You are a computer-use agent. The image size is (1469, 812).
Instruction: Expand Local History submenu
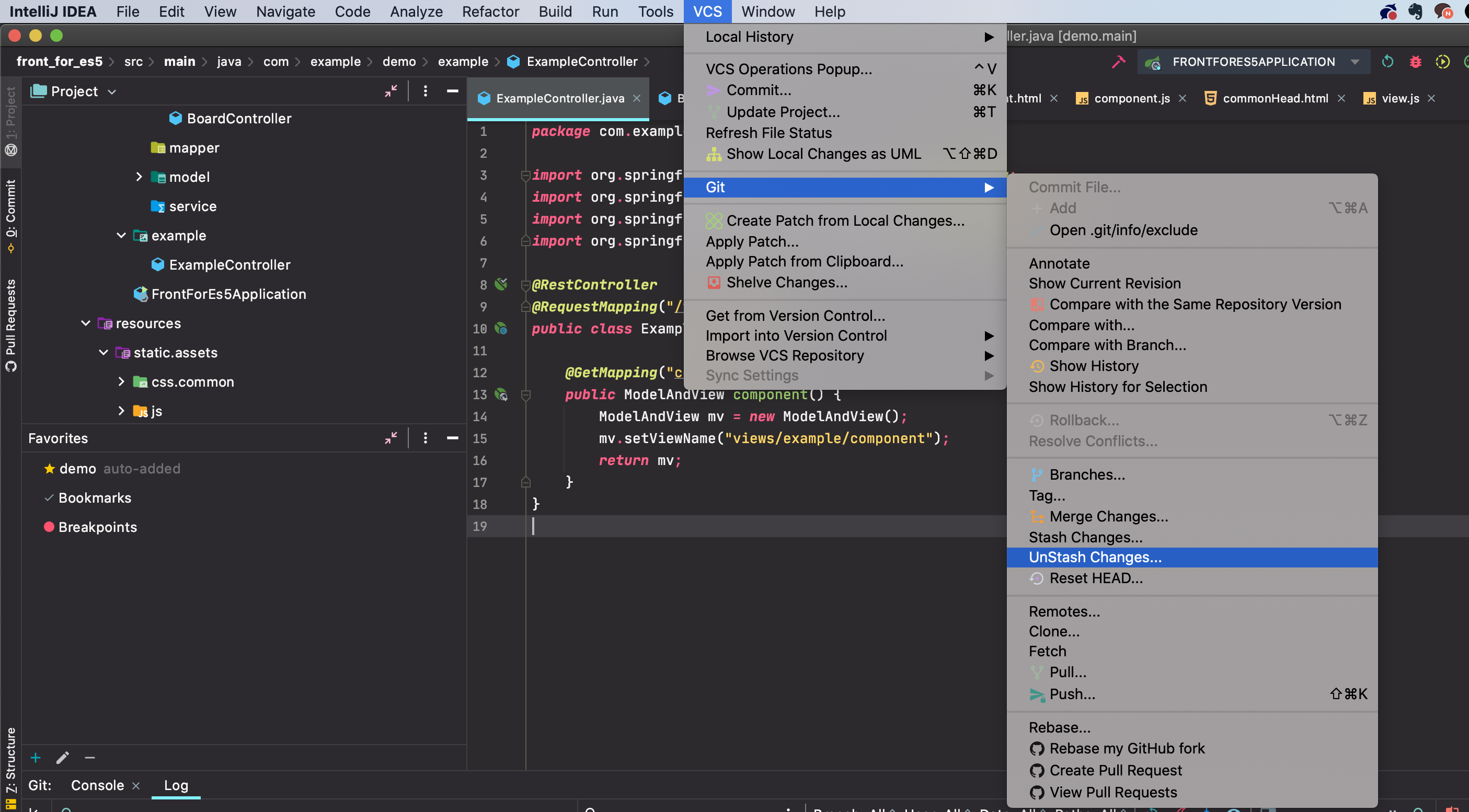[x=845, y=37]
